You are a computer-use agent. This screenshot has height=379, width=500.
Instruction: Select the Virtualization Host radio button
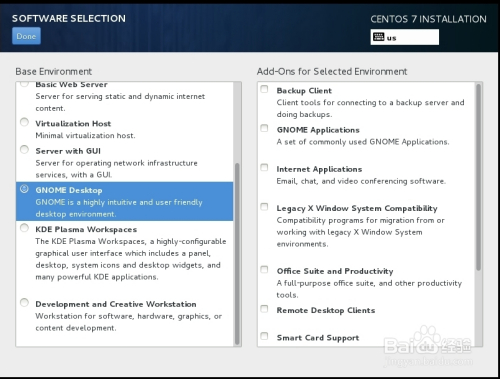(24, 122)
